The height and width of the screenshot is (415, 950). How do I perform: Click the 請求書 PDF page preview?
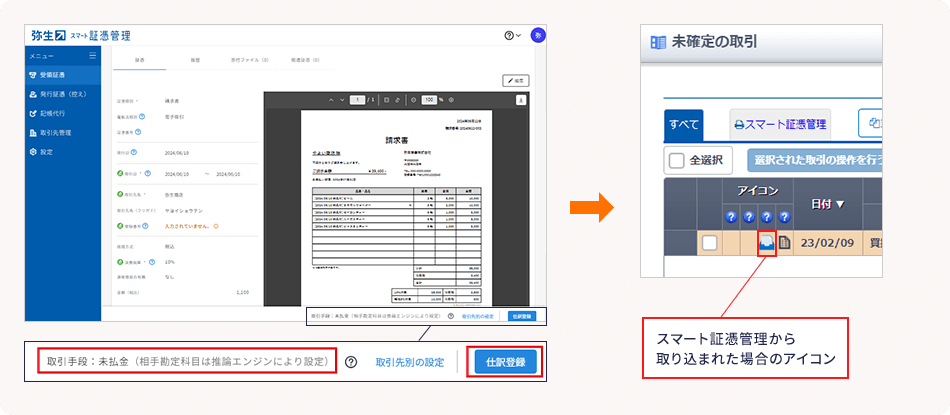click(x=396, y=208)
